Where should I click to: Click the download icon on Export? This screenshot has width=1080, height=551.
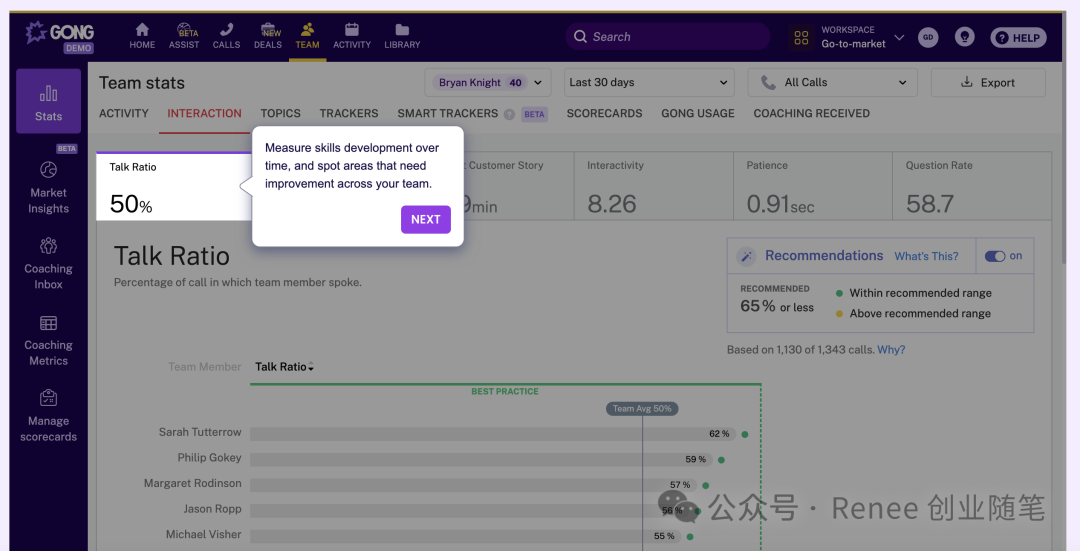(967, 82)
